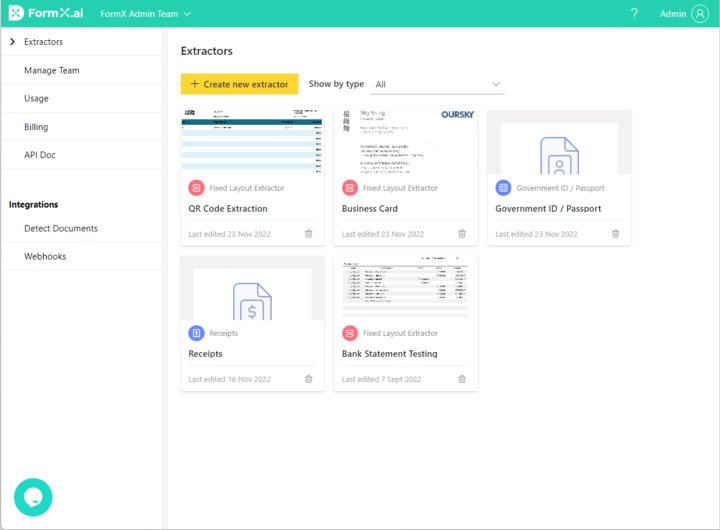Open the help question mark icon
The image size is (720, 530).
point(634,14)
